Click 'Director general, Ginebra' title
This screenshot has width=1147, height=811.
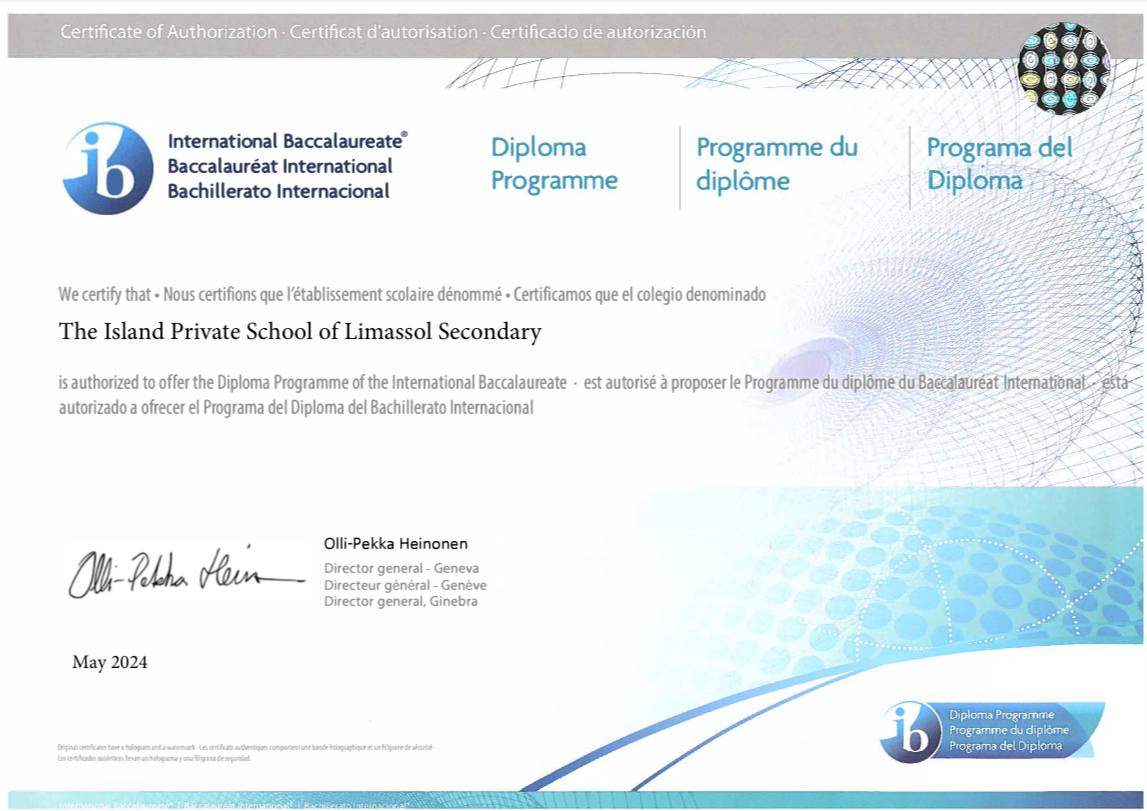click(x=401, y=602)
